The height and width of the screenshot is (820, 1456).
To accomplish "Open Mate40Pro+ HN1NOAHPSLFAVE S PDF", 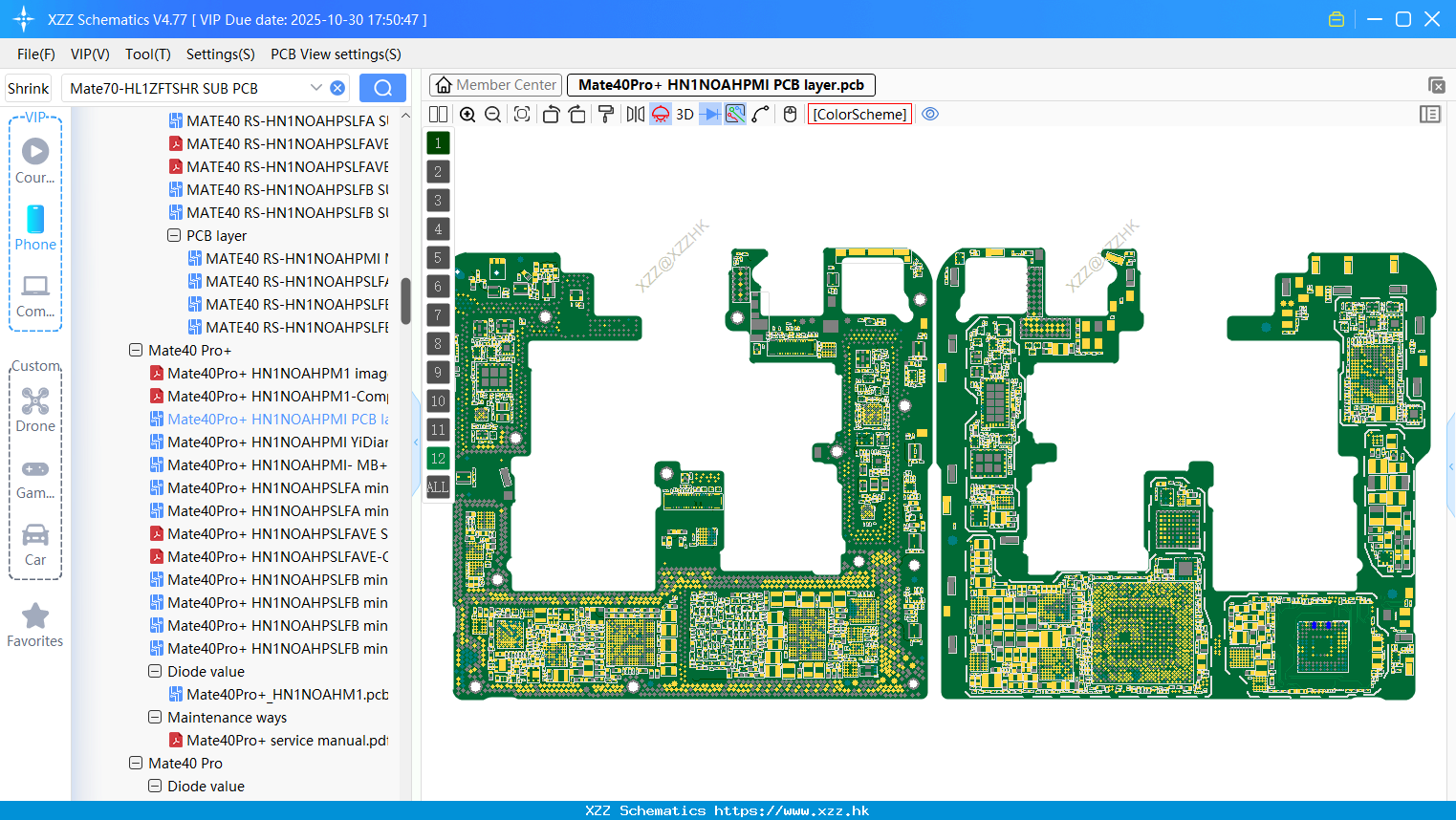I will pos(269,533).
